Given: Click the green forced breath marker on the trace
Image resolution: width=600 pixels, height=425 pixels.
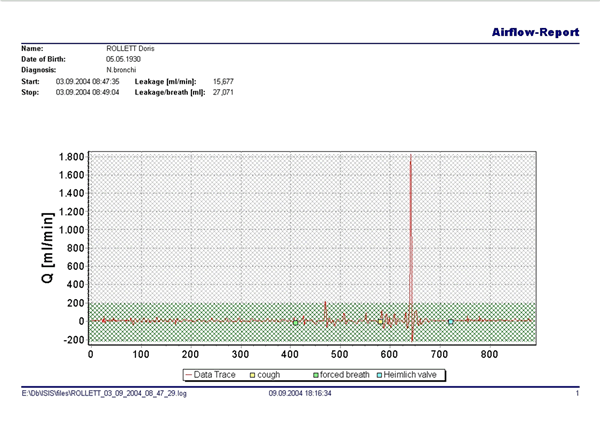Looking at the screenshot, I should tap(295, 322).
